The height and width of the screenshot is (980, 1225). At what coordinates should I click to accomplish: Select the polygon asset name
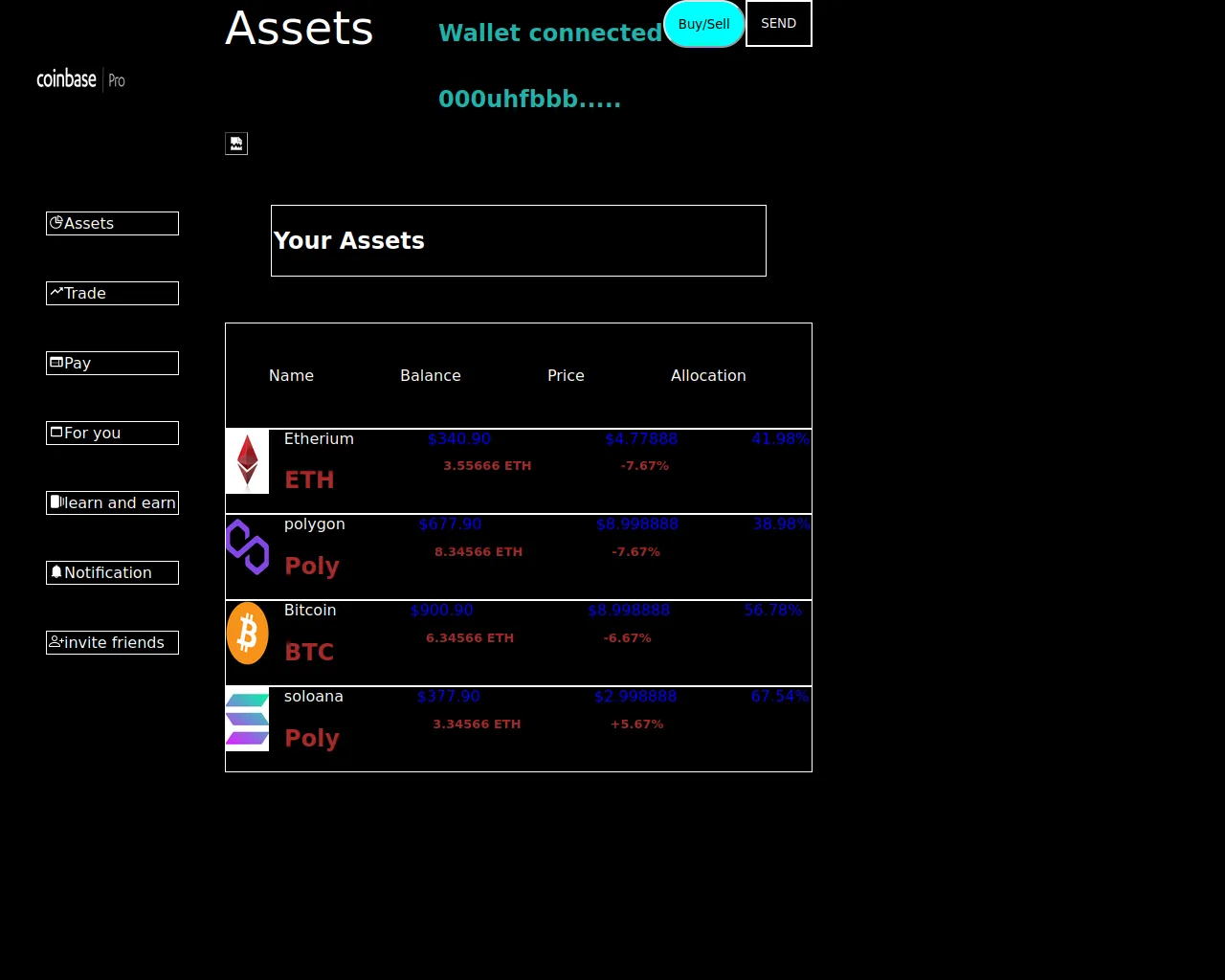(x=315, y=524)
